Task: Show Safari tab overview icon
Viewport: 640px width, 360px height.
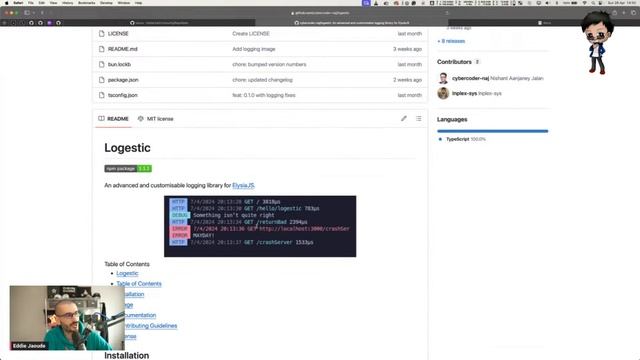Action: [633, 13]
